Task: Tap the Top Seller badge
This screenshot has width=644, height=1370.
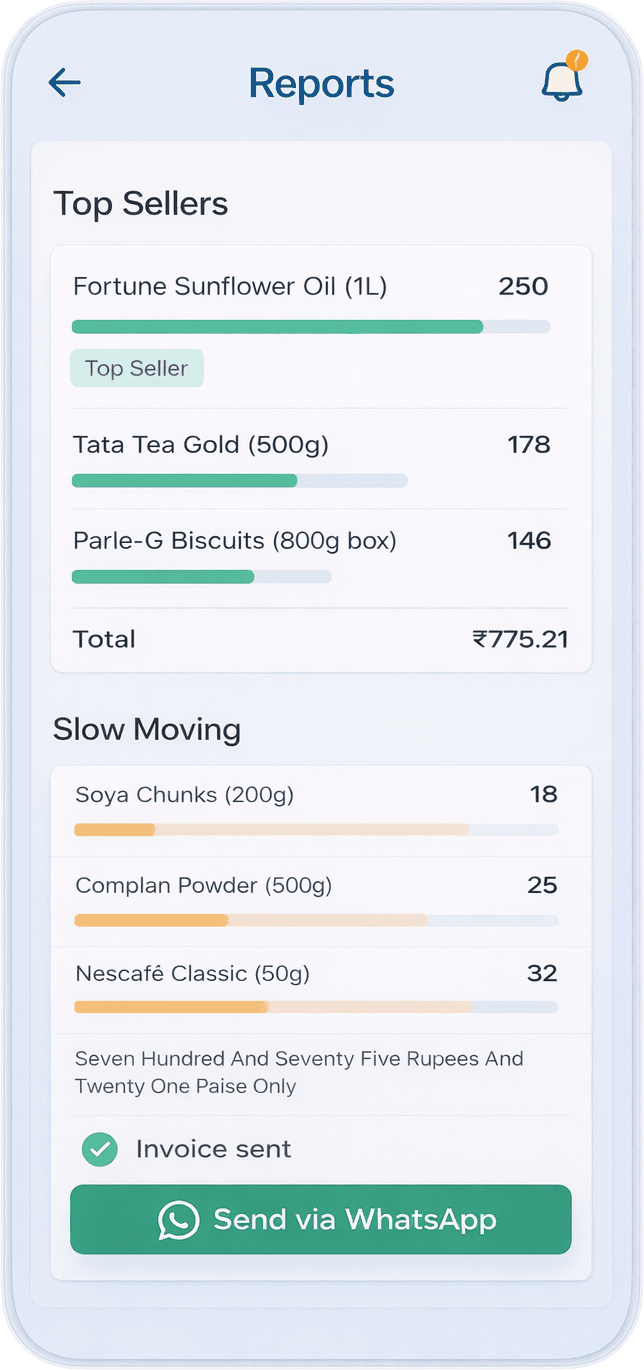Action: 137,368
